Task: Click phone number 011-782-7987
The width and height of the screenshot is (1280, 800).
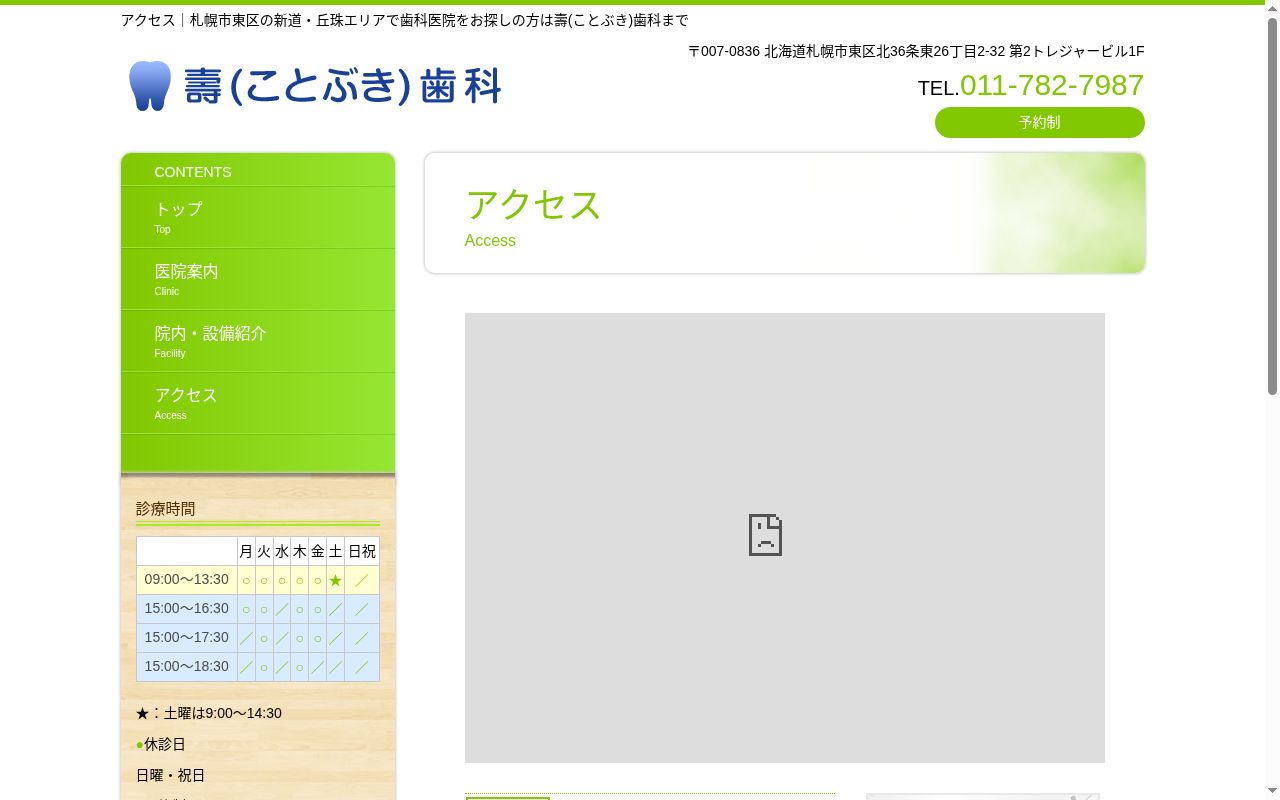Action: click(1052, 85)
